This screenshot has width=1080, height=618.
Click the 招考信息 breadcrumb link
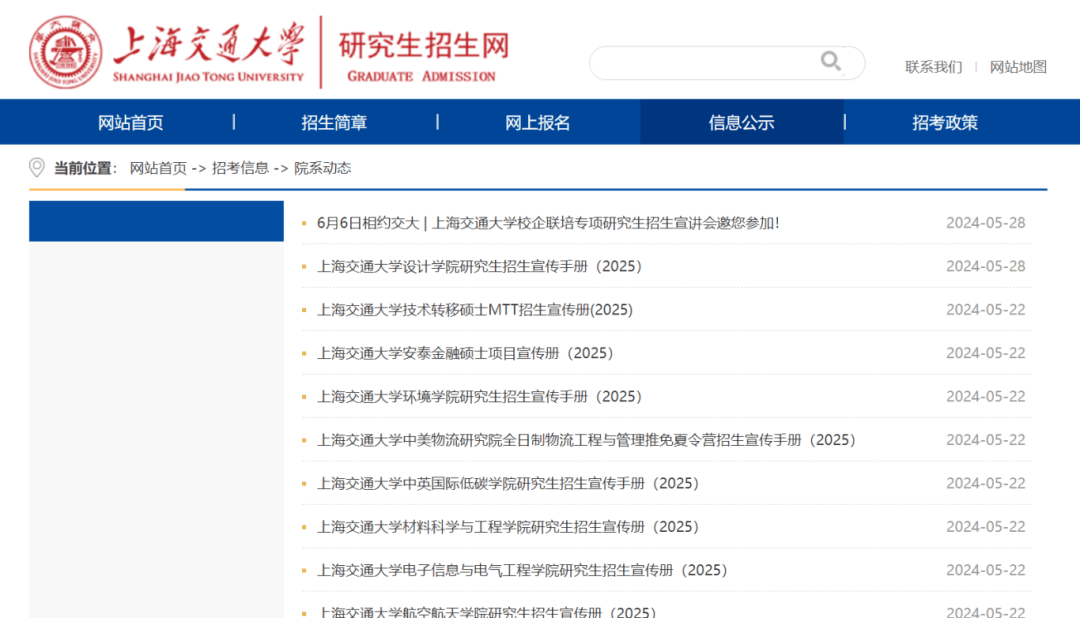tap(231, 167)
